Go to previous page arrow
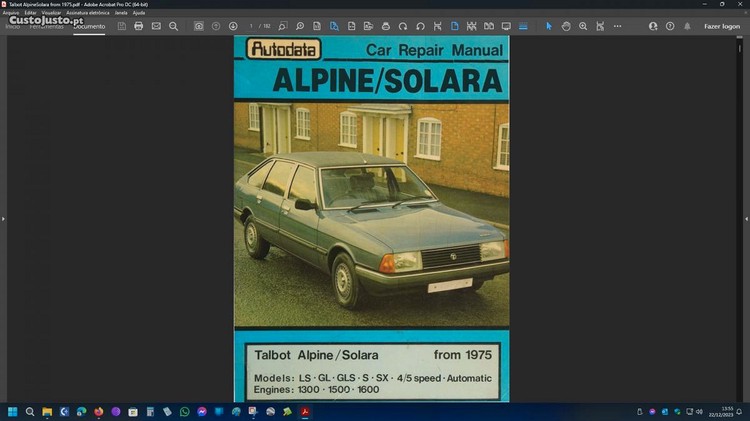 pos(216,26)
